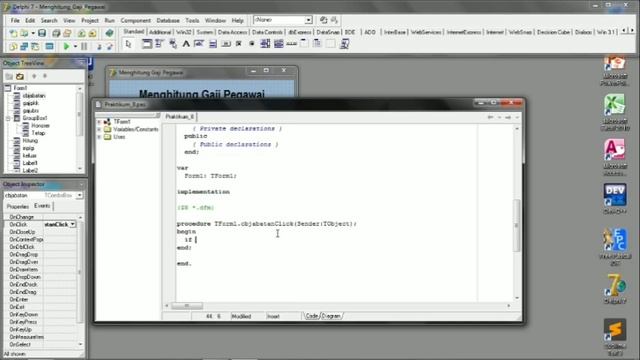Click the Step Over debug icon
The image size is (640, 360).
[110, 46]
